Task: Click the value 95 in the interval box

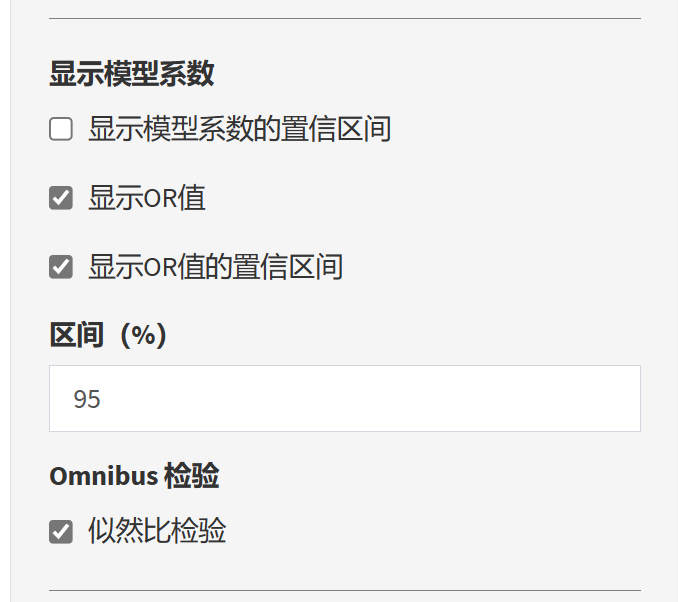Action: (87, 399)
